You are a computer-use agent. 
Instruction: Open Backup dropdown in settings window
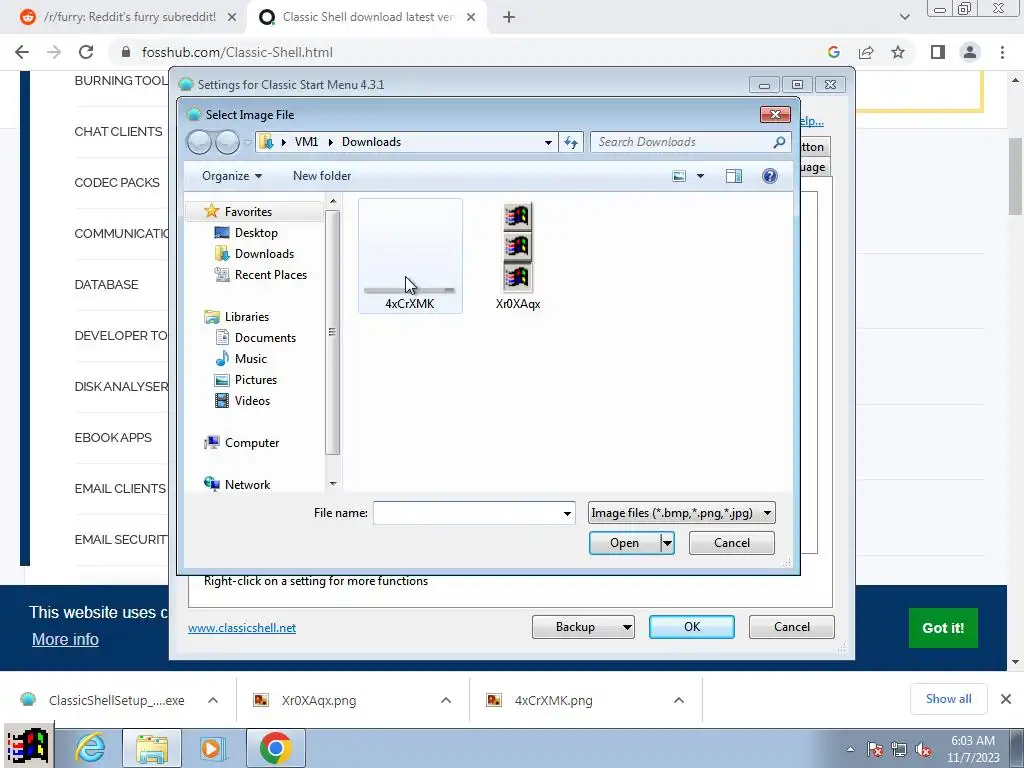click(583, 627)
